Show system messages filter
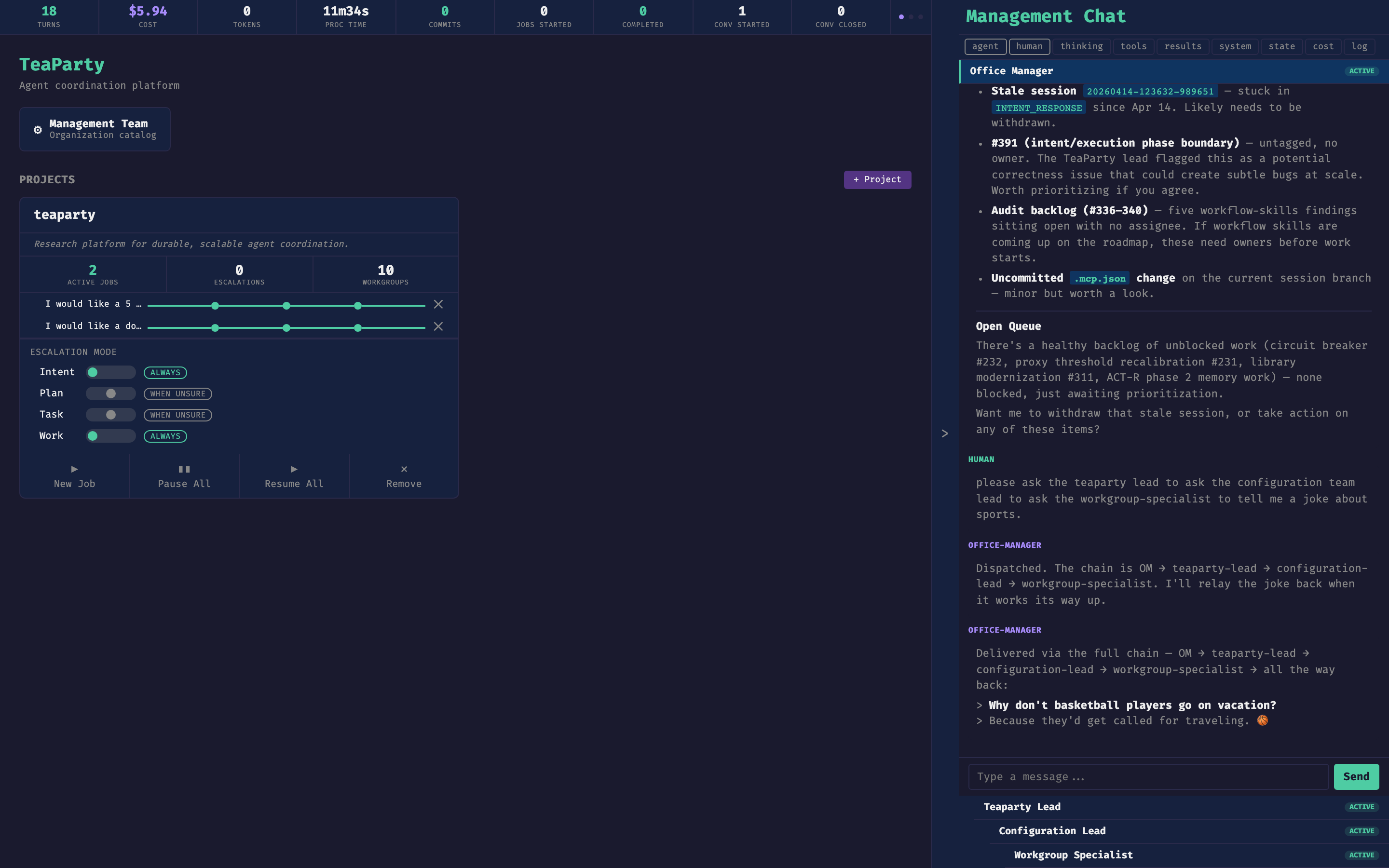1389x868 pixels. (1235, 46)
